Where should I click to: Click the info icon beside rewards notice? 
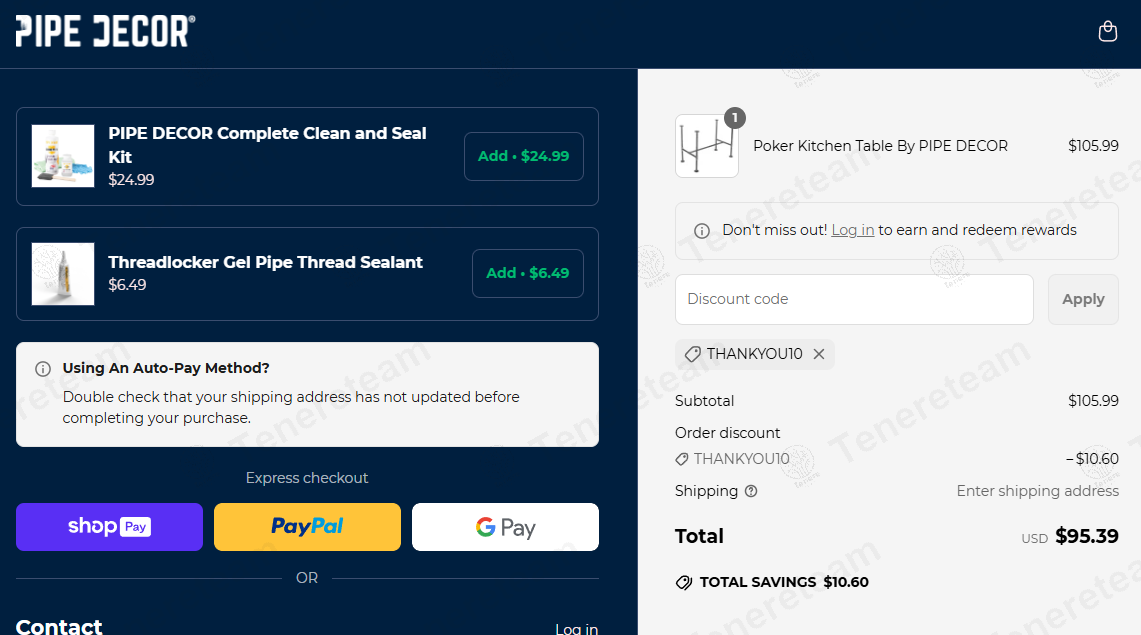pos(702,231)
